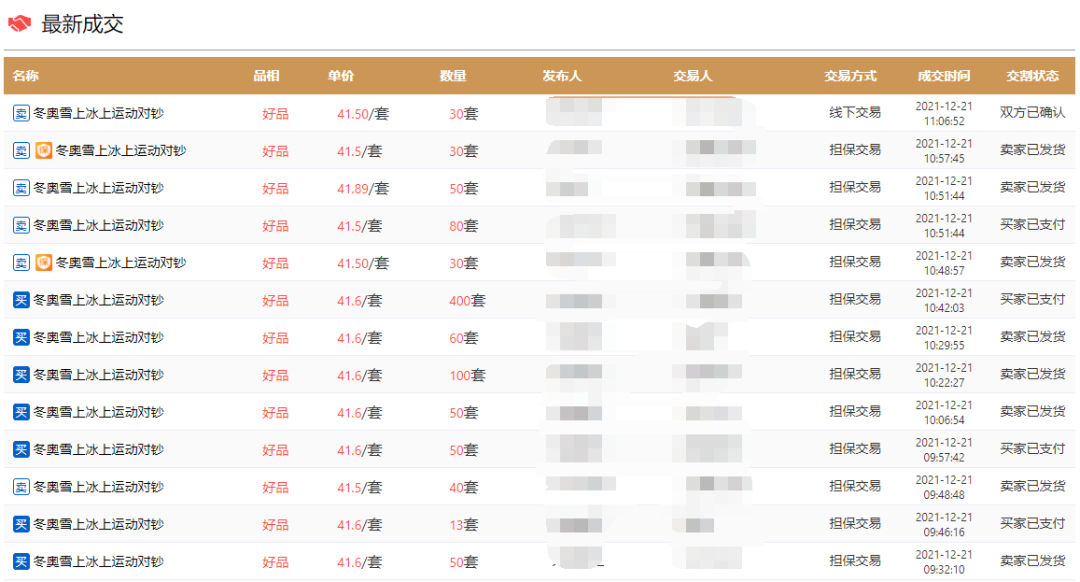1080x582 pixels.
Task: Click the sell icon in the 80套 row
Action: point(21,225)
